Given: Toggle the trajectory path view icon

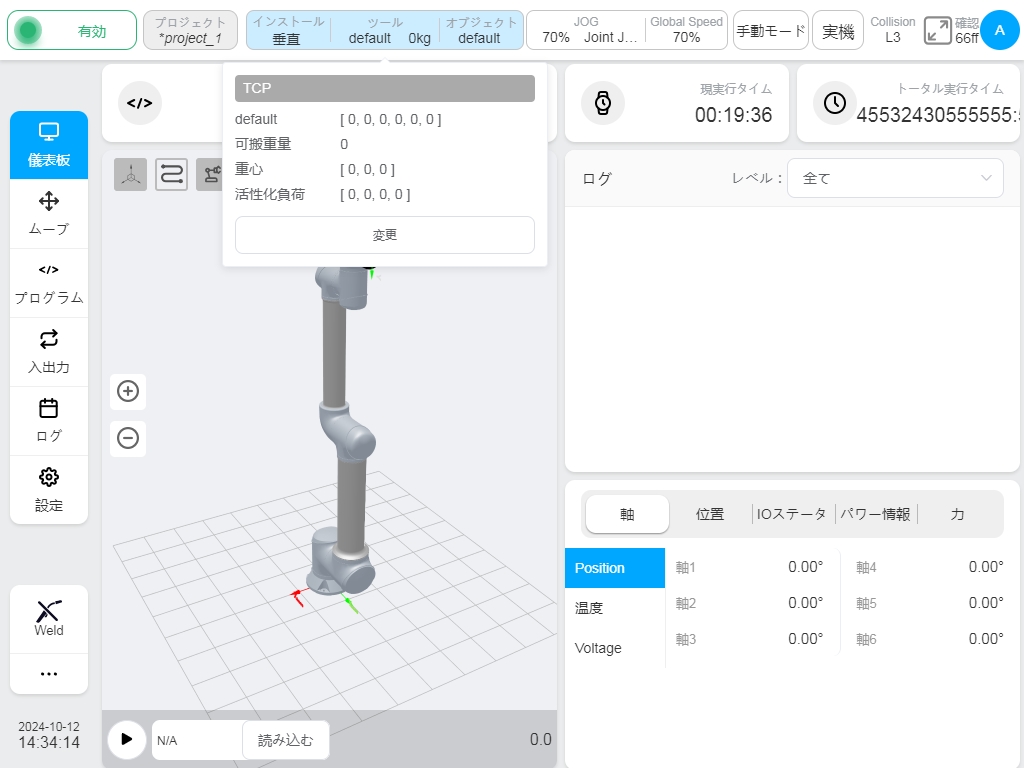Looking at the screenshot, I should (x=171, y=174).
